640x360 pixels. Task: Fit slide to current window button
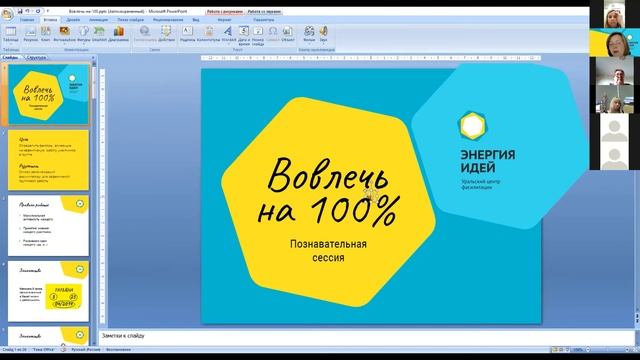tap(635, 350)
